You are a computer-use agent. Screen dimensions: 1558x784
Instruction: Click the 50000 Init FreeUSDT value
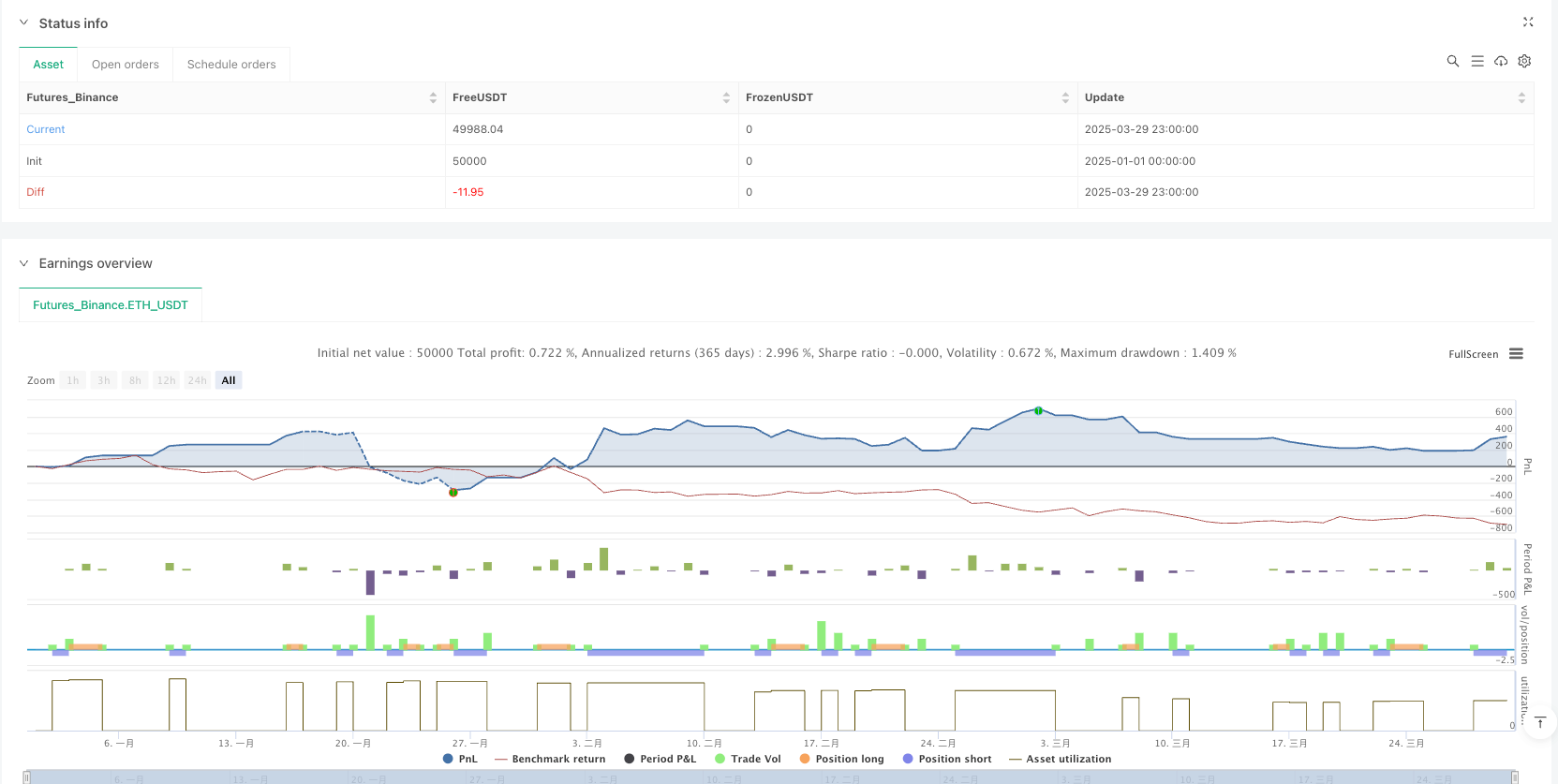[469, 161]
